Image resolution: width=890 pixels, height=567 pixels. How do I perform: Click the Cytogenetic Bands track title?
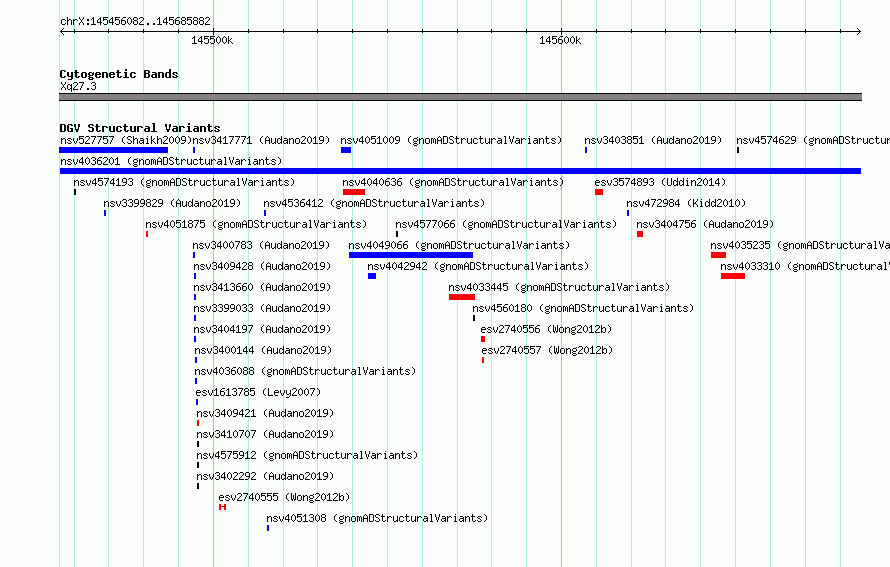point(119,74)
